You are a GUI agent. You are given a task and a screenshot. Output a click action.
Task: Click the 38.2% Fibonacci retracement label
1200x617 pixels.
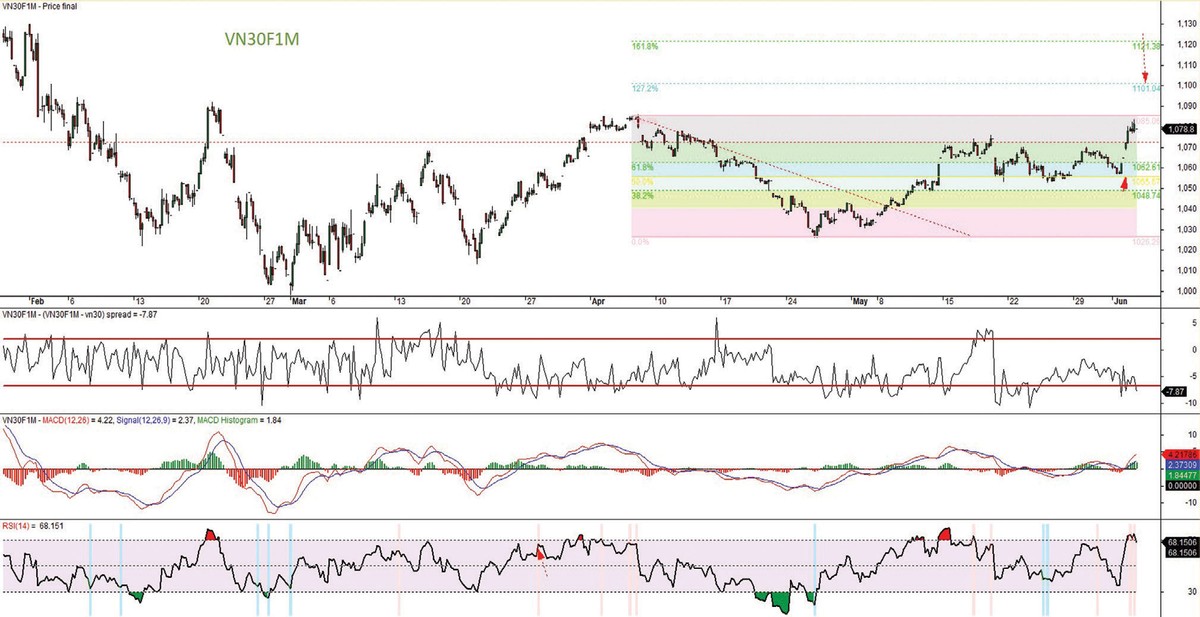click(x=641, y=197)
